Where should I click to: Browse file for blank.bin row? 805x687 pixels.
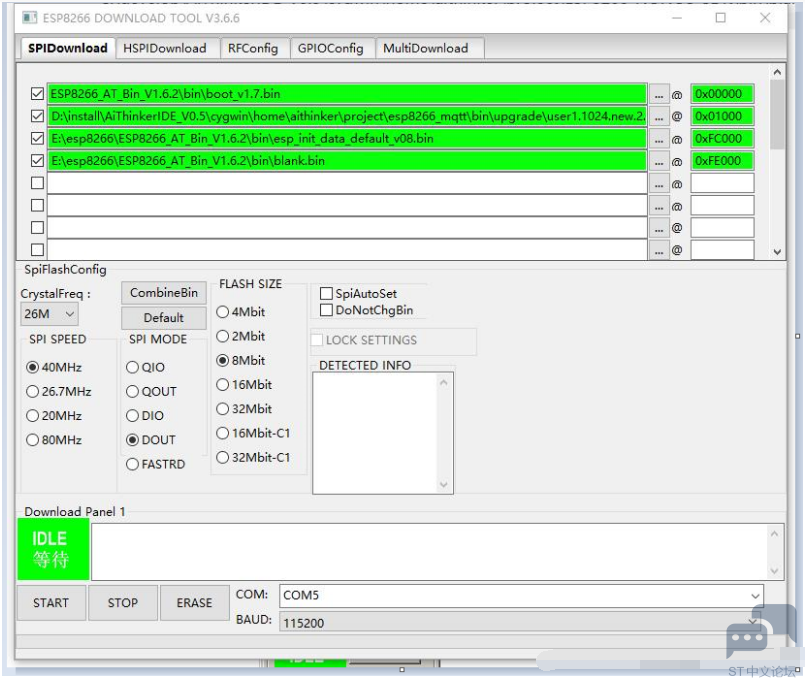[x=659, y=161]
